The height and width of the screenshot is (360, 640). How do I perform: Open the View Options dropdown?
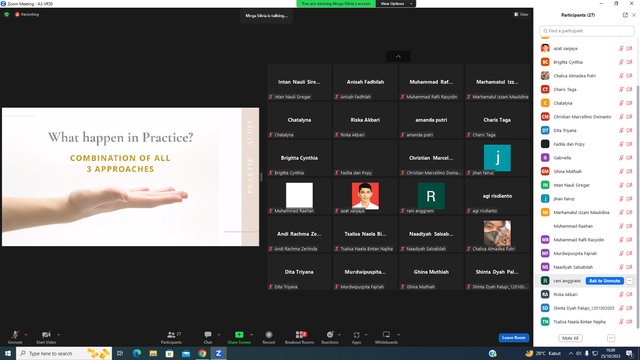396,4
